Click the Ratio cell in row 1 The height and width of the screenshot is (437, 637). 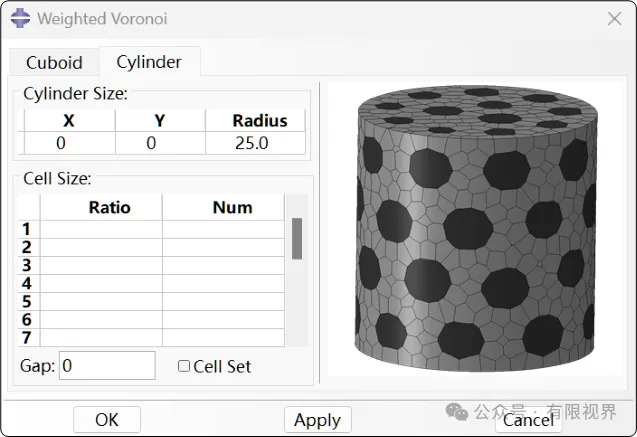click(101, 230)
